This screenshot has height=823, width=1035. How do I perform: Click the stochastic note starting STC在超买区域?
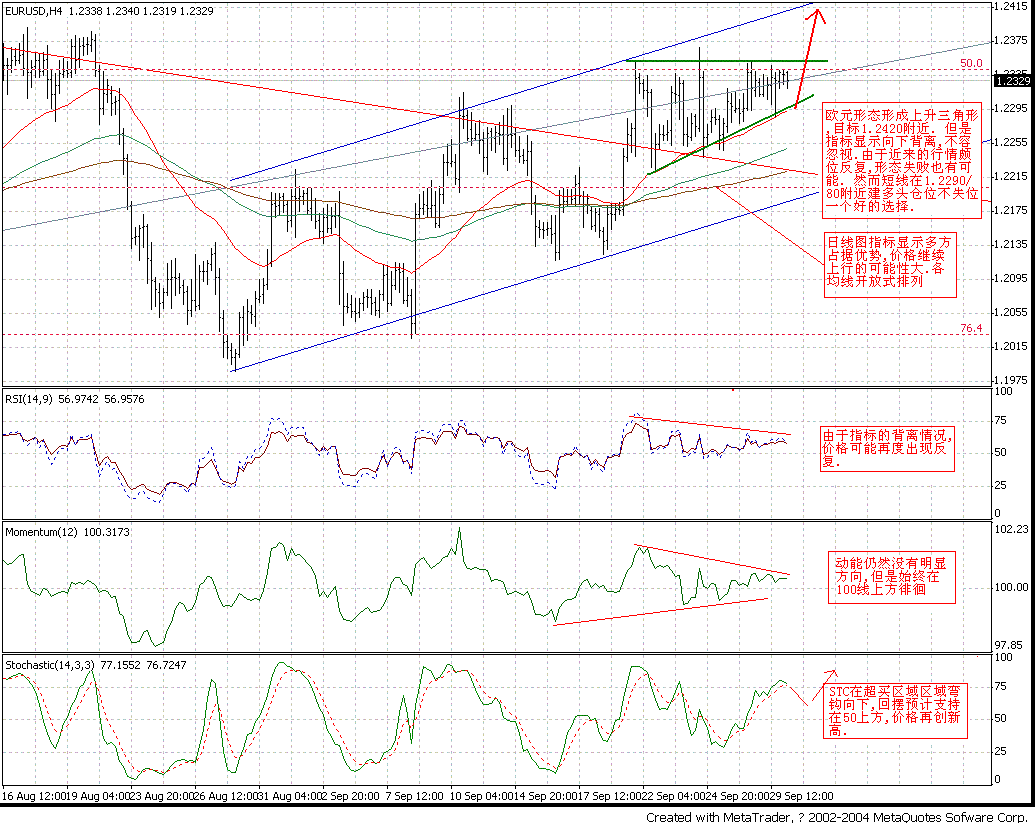click(896, 711)
